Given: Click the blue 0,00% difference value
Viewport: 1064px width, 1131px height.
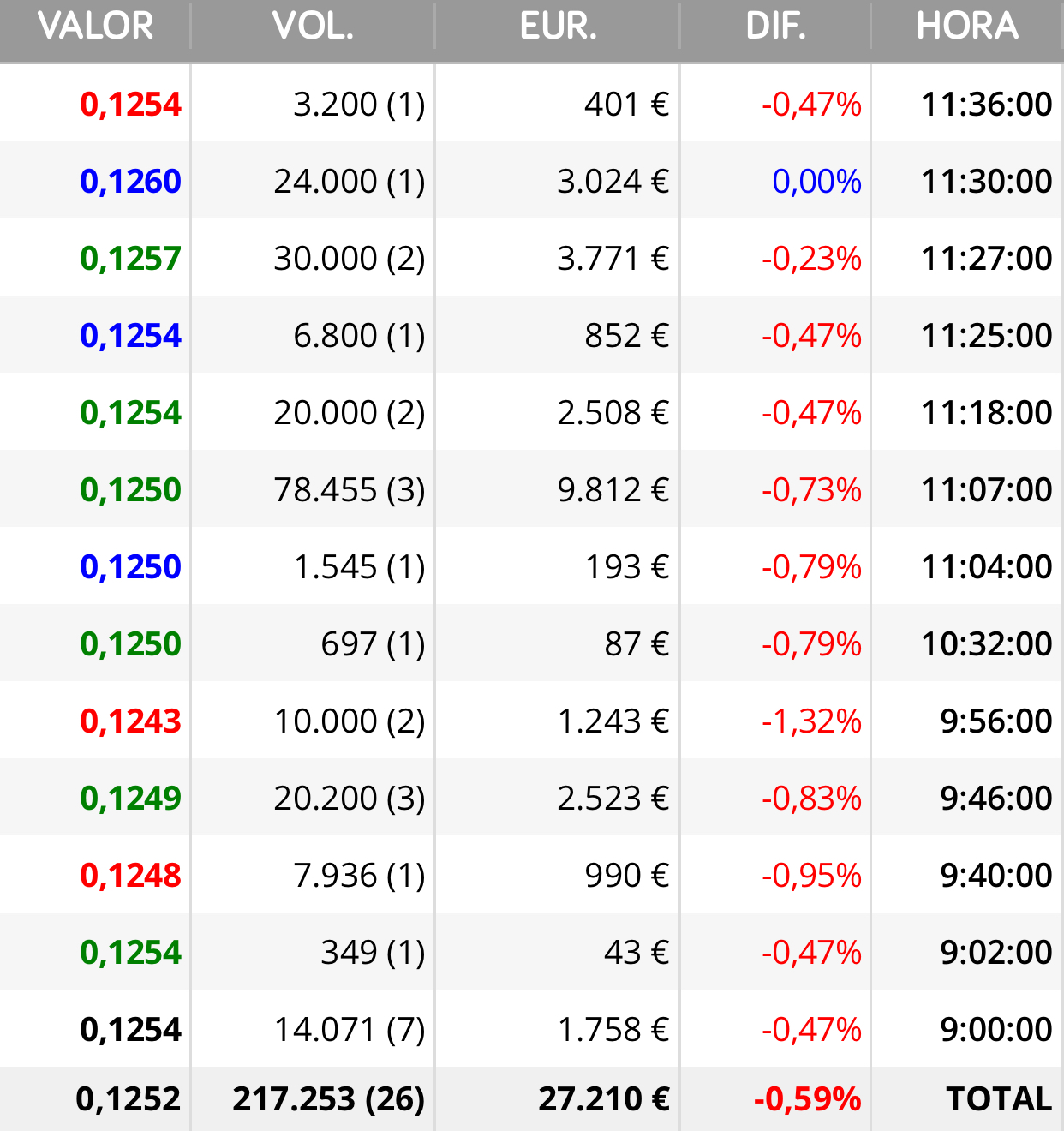Looking at the screenshot, I should coord(816,182).
